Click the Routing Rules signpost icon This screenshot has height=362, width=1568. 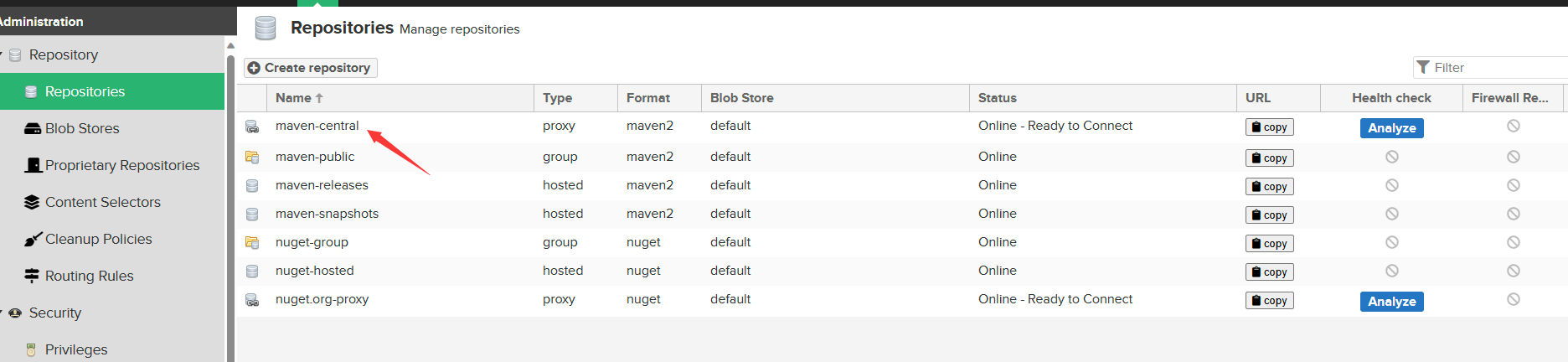coord(33,276)
